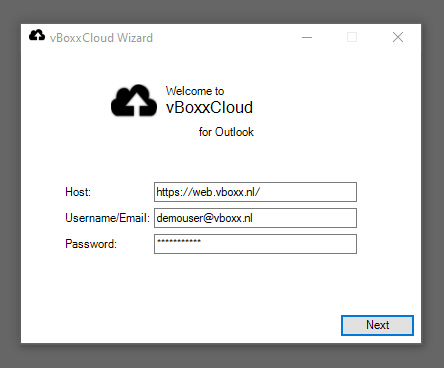Screen dimensions: 444x368
Task: Click the "vBoxxCloud Wizard" window title
Action: 101,38
